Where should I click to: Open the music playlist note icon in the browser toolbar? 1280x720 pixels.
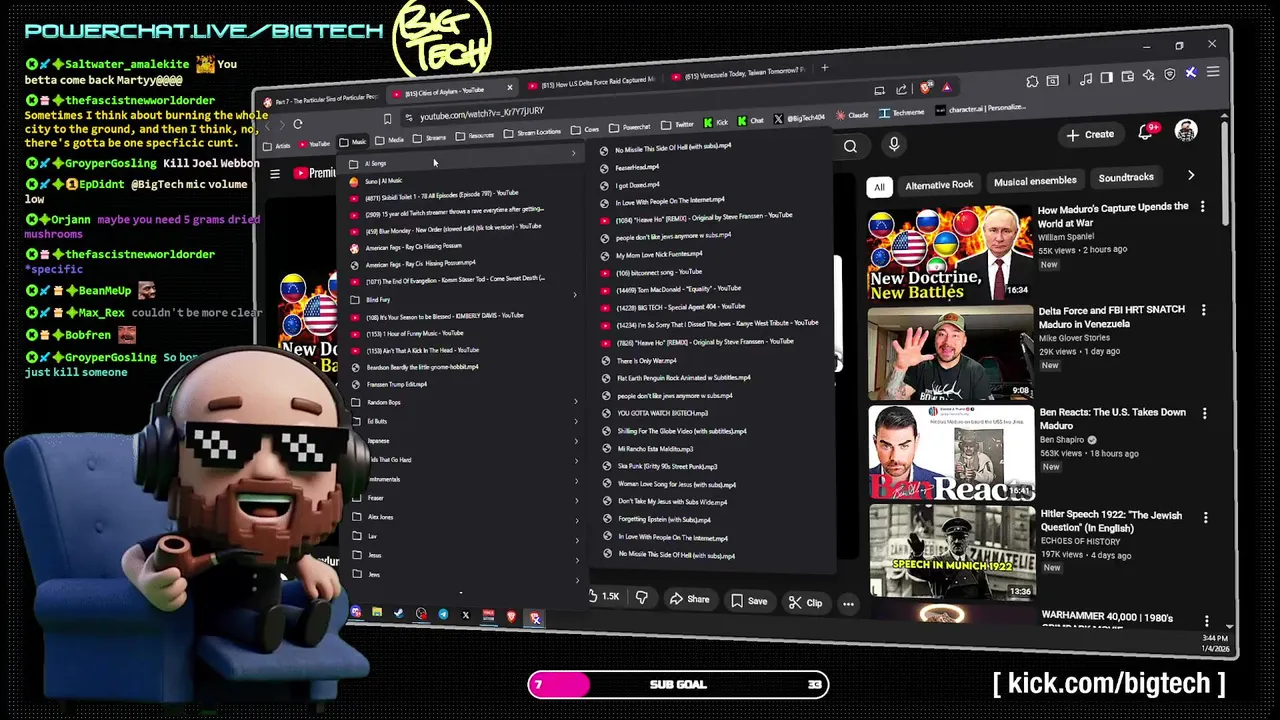[1088, 78]
